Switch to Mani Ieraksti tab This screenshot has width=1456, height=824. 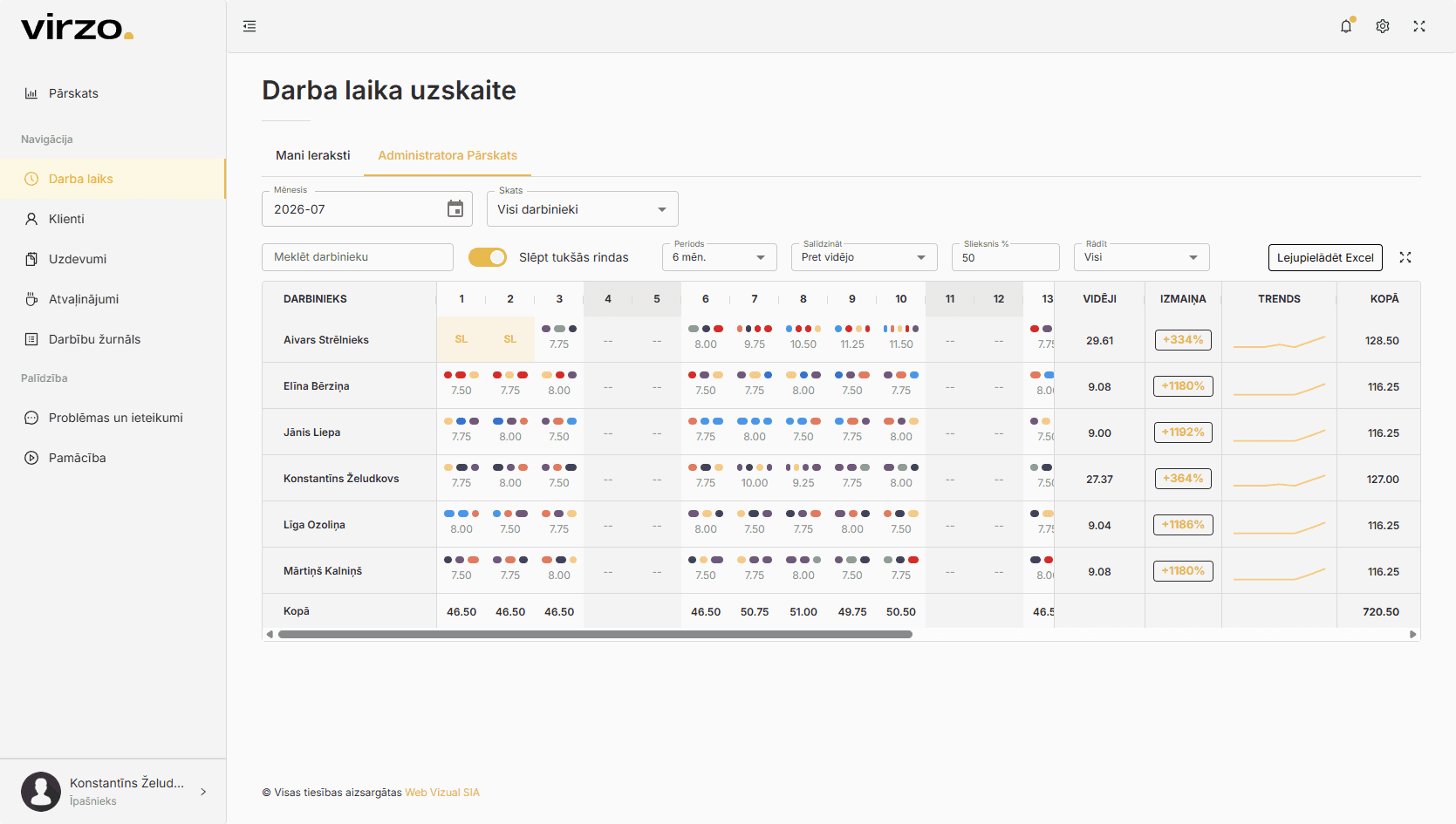click(x=313, y=155)
